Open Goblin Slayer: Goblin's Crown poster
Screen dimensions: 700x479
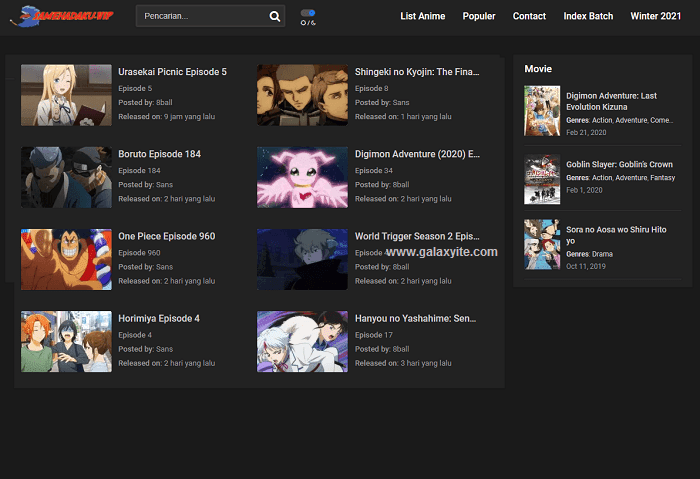[542, 179]
